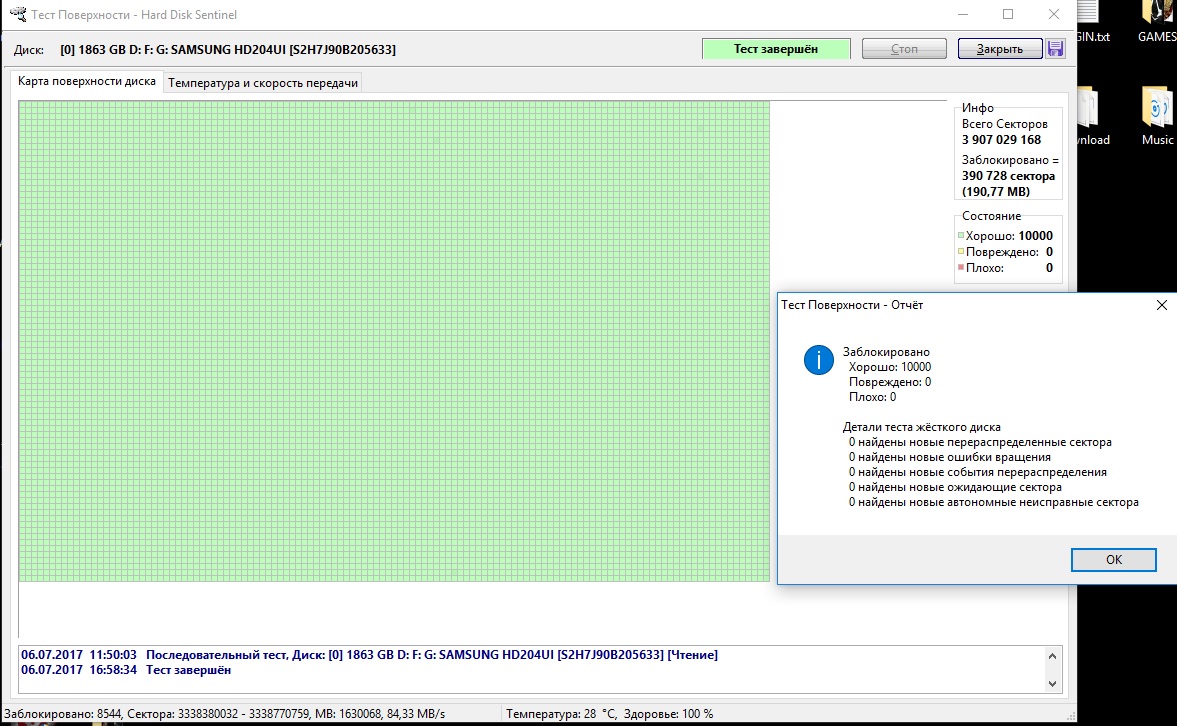Click Температура: 28 °C in status bar

click(x=561, y=714)
